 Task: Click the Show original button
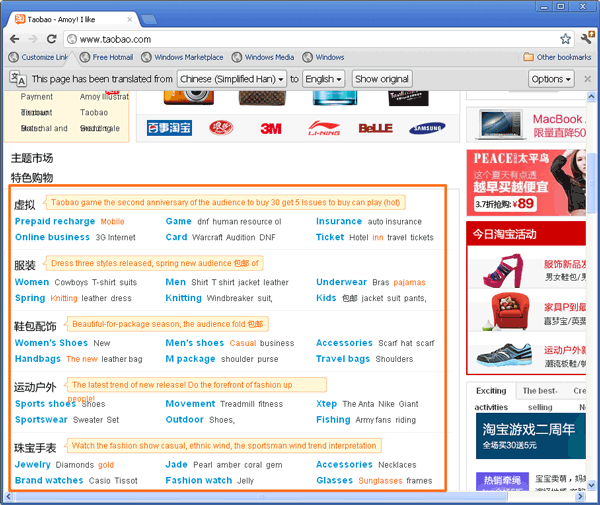(382, 79)
